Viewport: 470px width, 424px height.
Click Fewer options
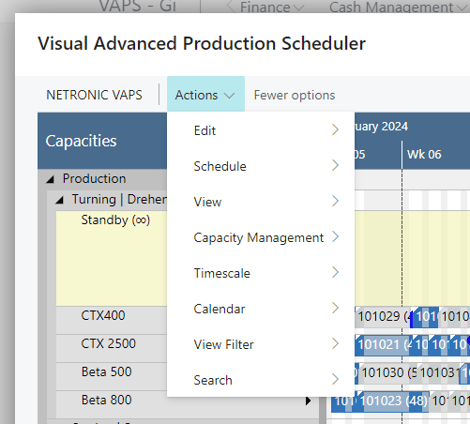(294, 95)
